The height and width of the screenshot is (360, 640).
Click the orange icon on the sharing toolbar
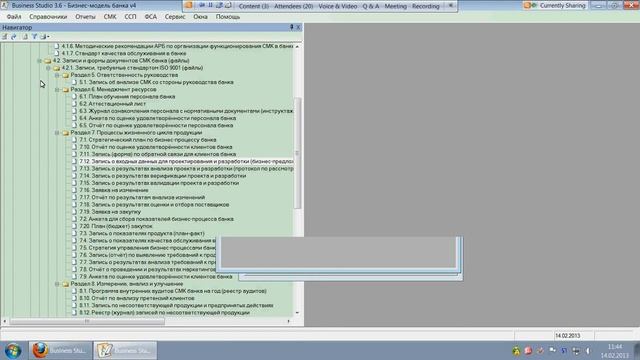click(x=188, y=5)
